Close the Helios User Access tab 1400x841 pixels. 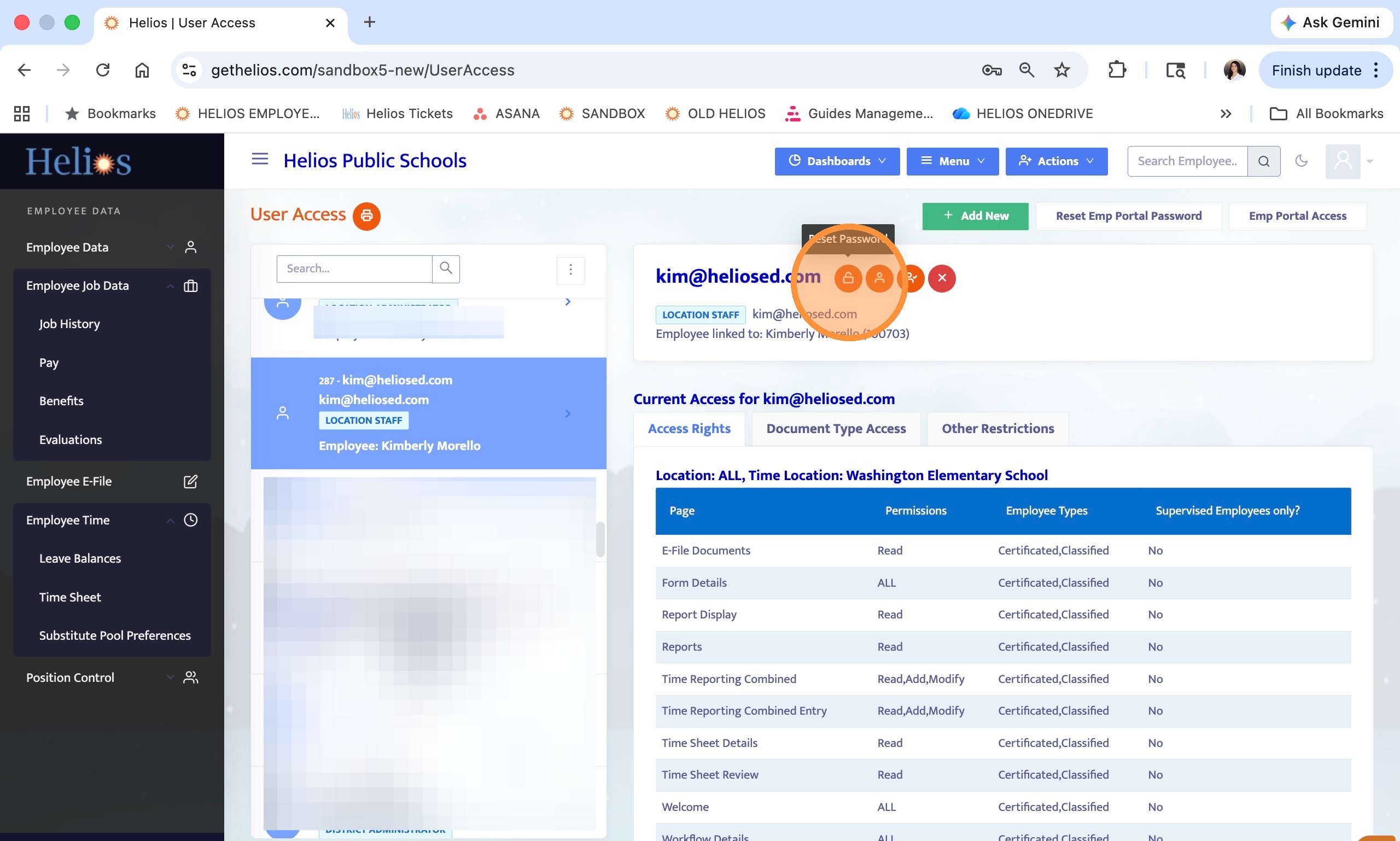tap(330, 22)
